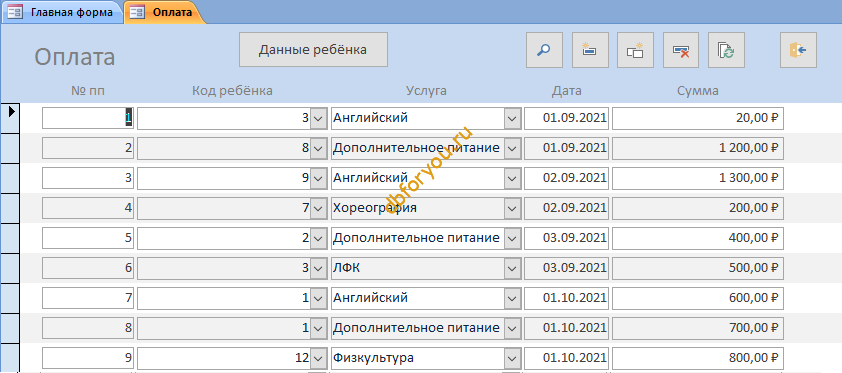Click the date field in row 9

pos(567,357)
